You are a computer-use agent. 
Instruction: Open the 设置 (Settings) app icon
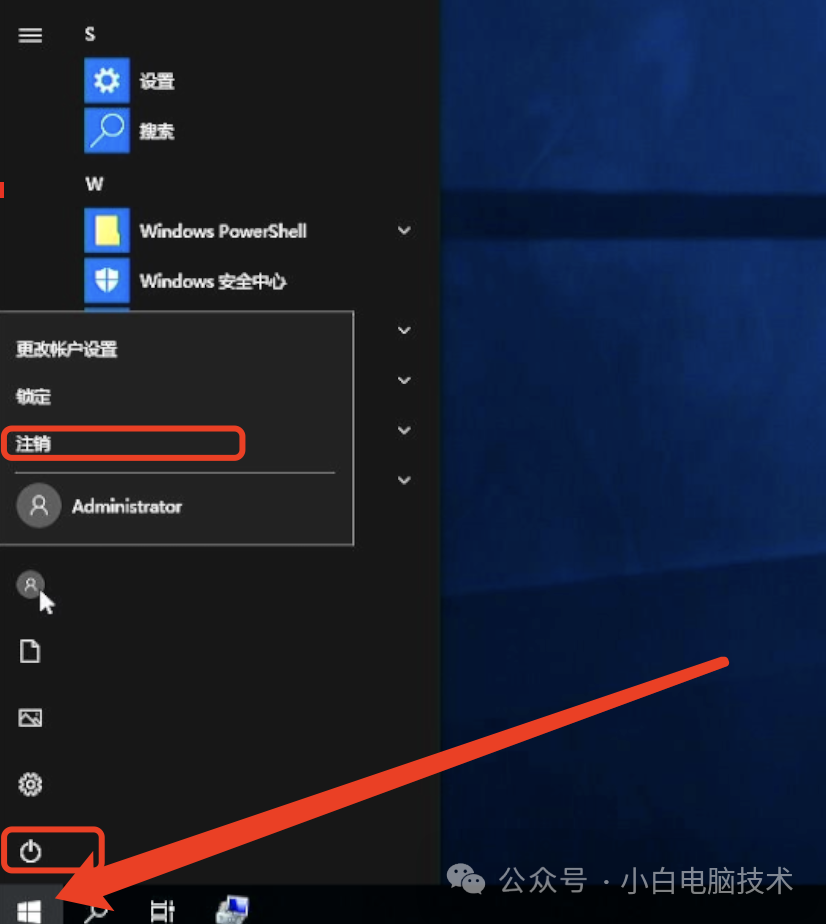click(106, 81)
